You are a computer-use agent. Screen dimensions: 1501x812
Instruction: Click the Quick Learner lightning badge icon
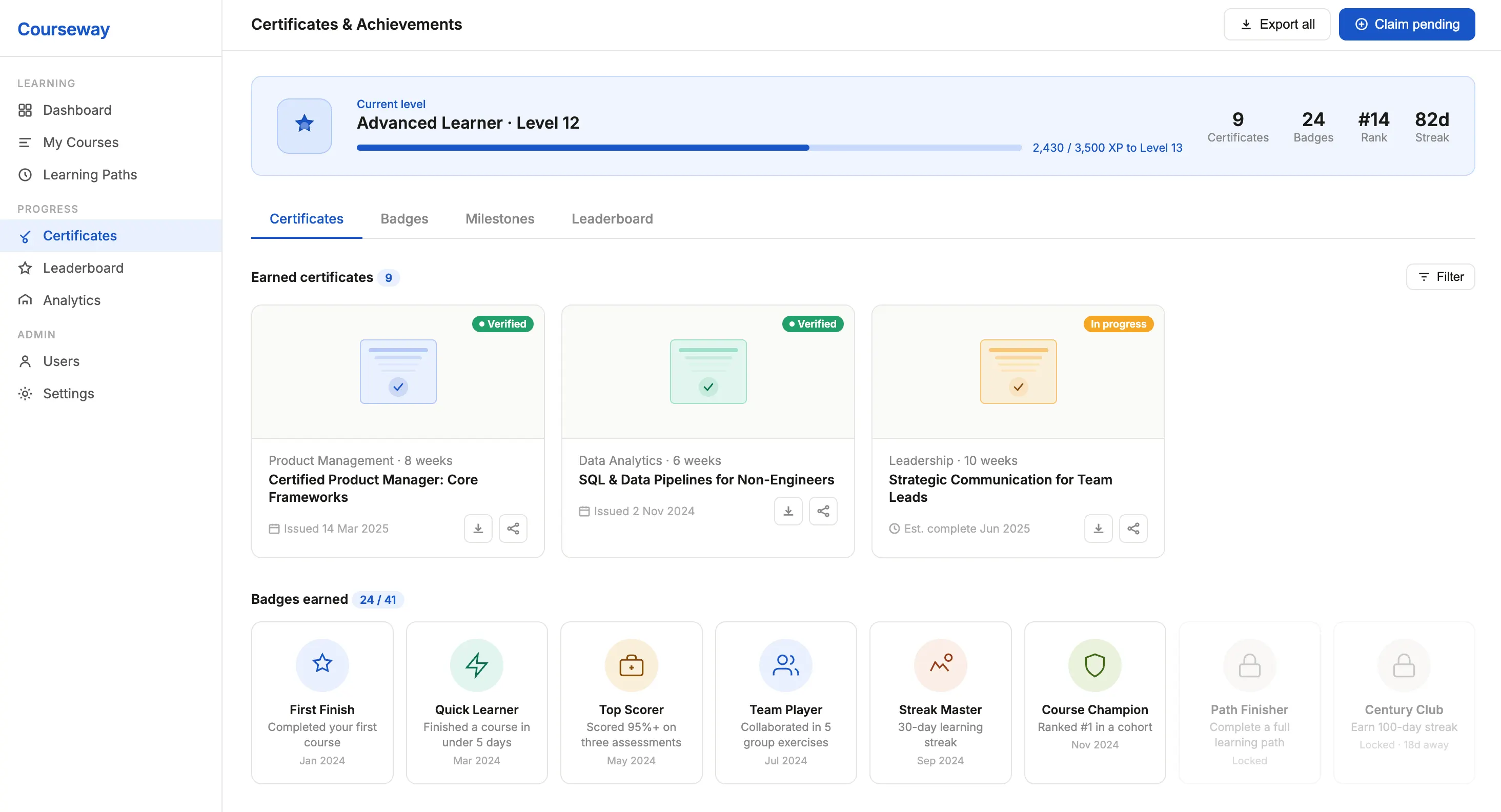[477, 665]
